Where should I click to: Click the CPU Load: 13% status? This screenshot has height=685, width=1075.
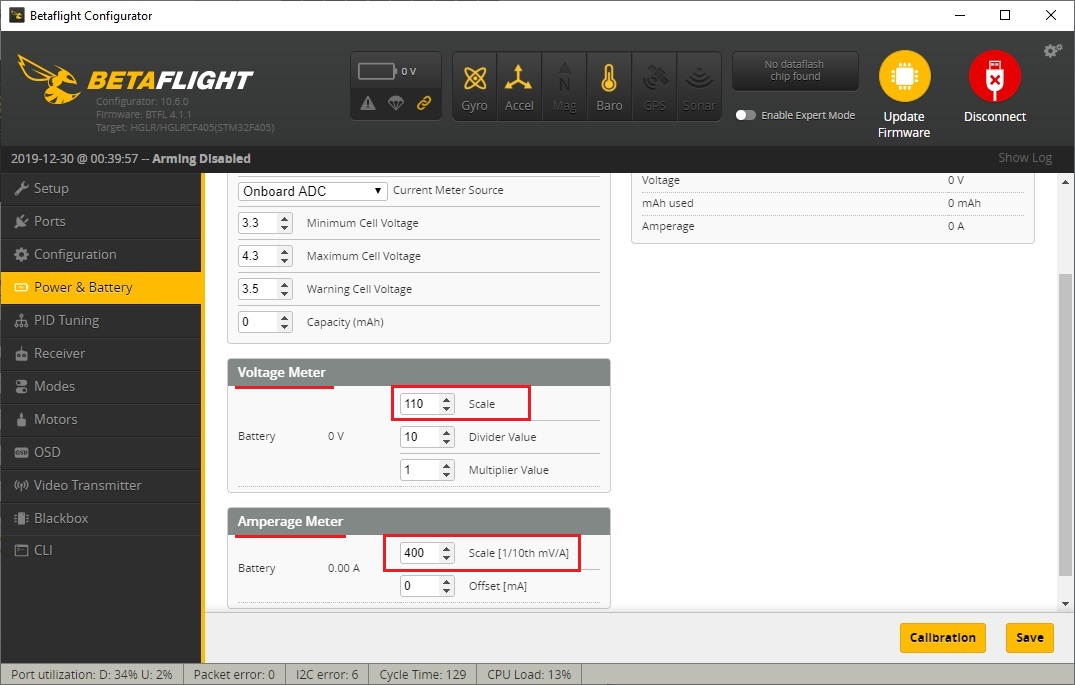click(x=529, y=674)
